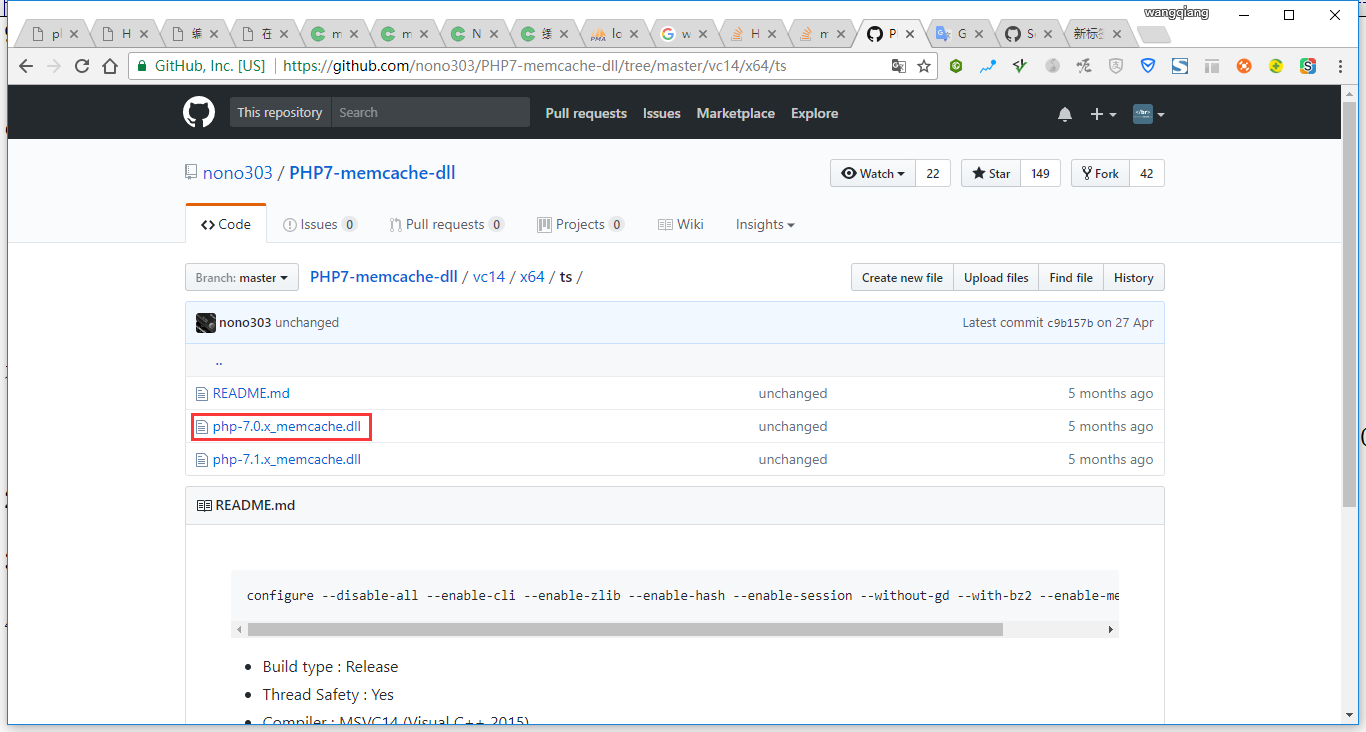
Task: Click the blue square S extension icon
Action: coord(1180,67)
